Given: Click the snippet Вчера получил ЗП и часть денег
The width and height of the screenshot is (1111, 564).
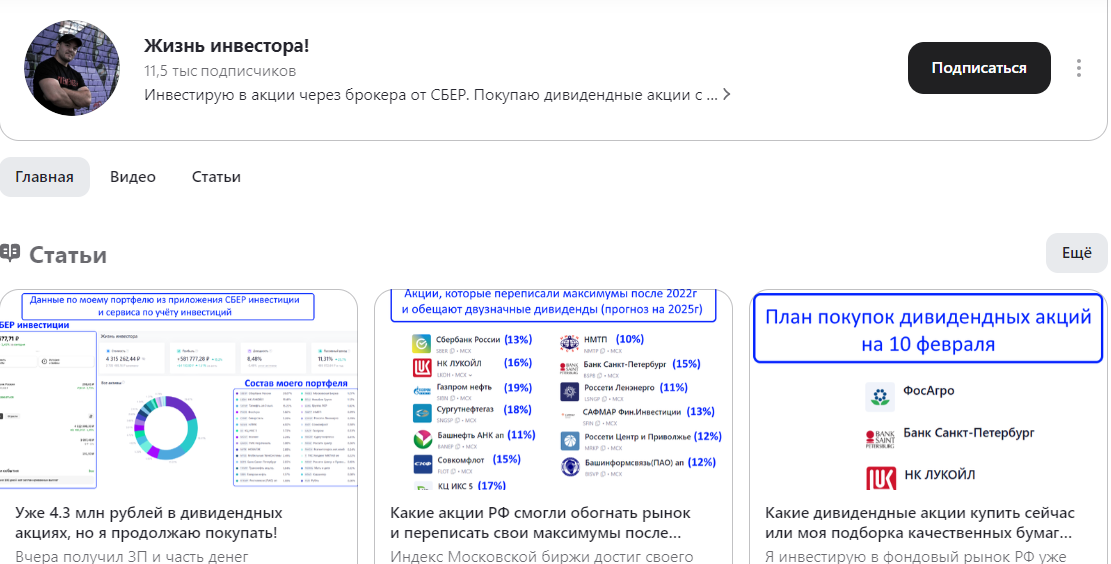Looking at the screenshot, I should coord(132,556).
